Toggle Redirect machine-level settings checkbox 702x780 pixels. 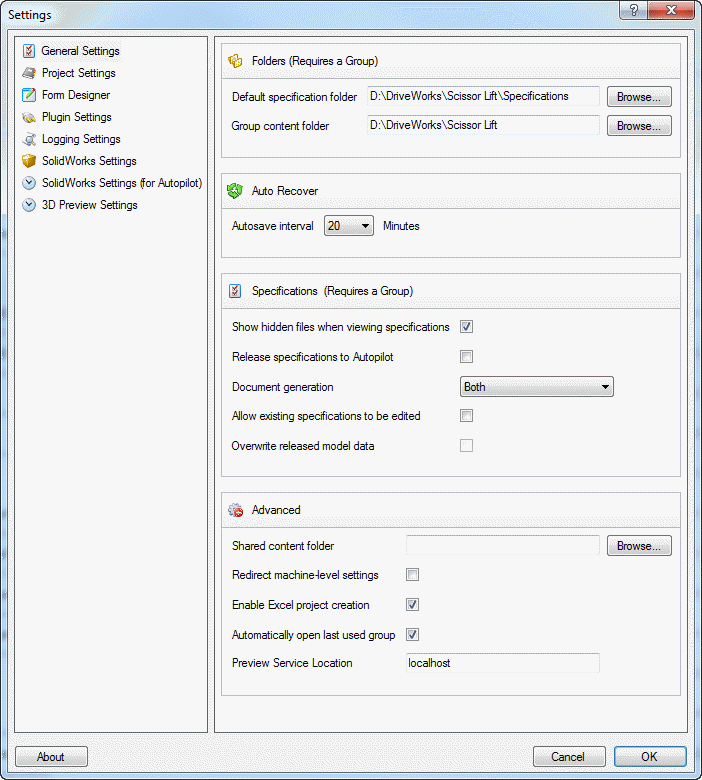(412, 575)
